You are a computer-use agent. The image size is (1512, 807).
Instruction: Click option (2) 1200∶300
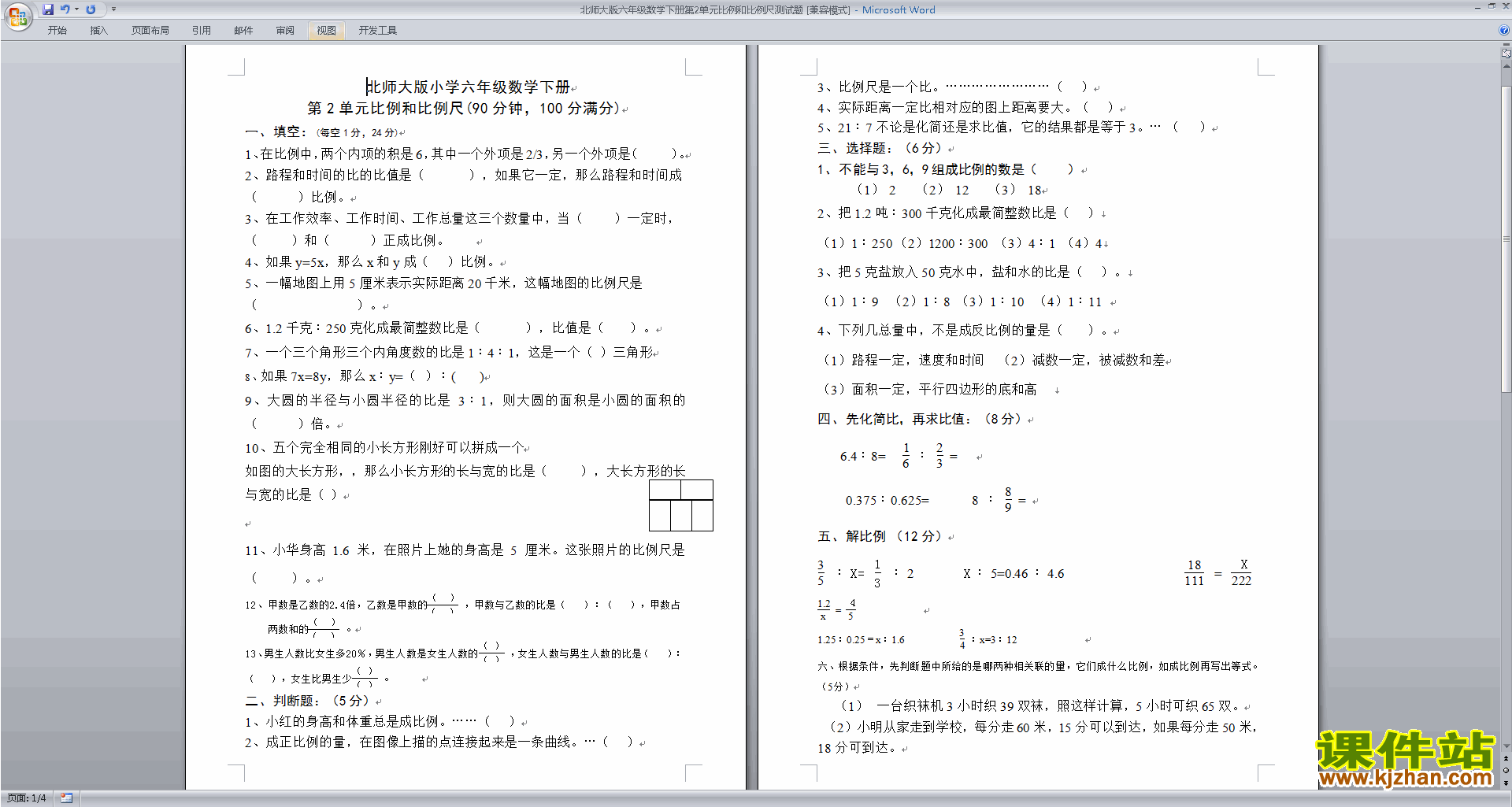pyautogui.click(x=944, y=243)
